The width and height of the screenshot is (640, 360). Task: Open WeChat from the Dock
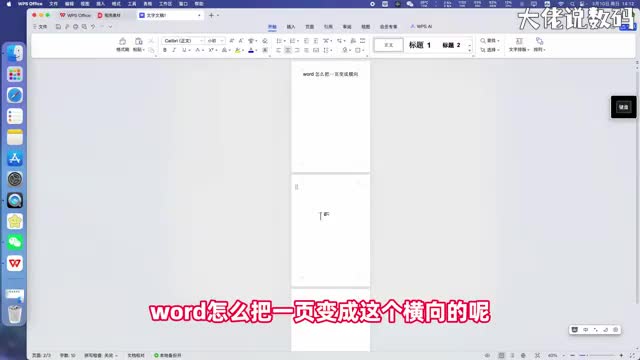pos(15,242)
